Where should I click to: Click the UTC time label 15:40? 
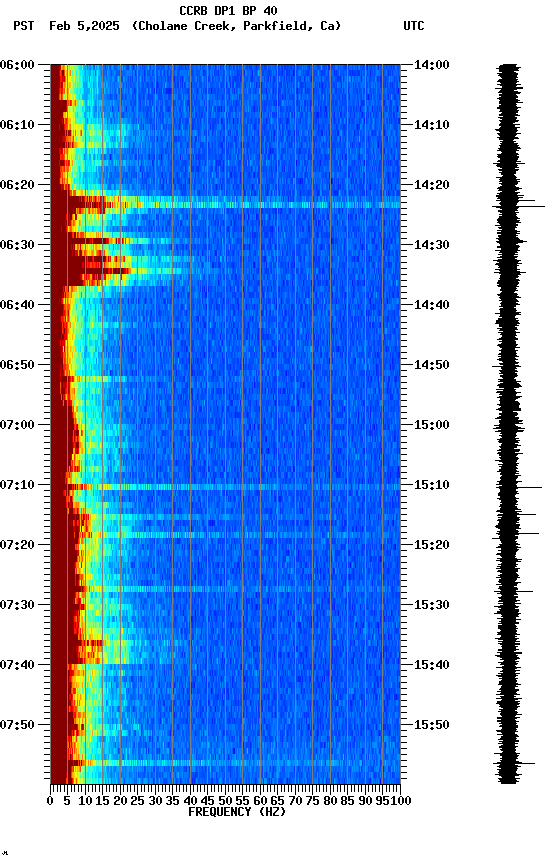click(x=432, y=666)
